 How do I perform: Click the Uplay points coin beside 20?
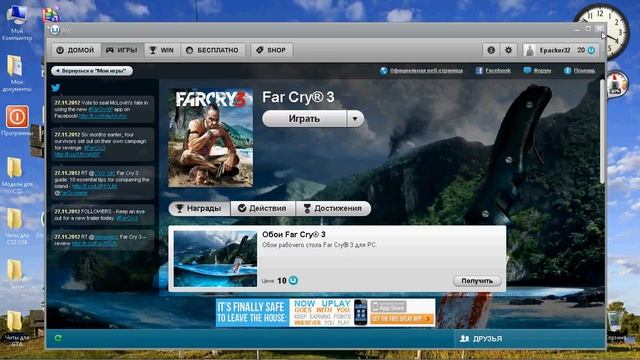coord(591,50)
